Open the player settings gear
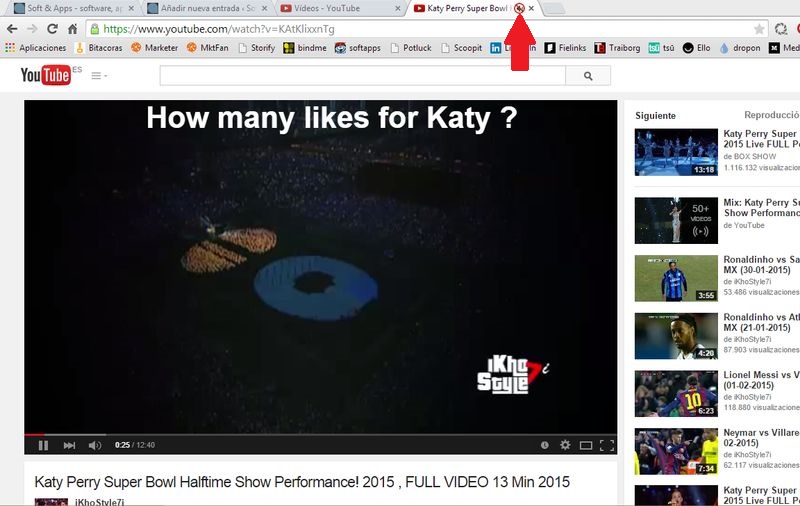The height and width of the screenshot is (506, 800). (565, 445)
